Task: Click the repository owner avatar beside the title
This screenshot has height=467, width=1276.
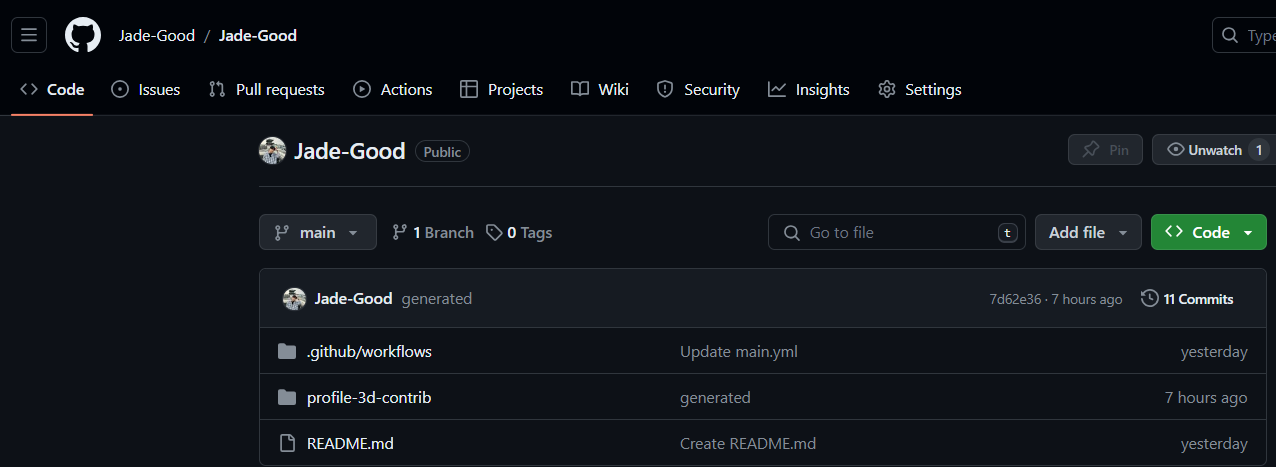Action: (273, 151)
